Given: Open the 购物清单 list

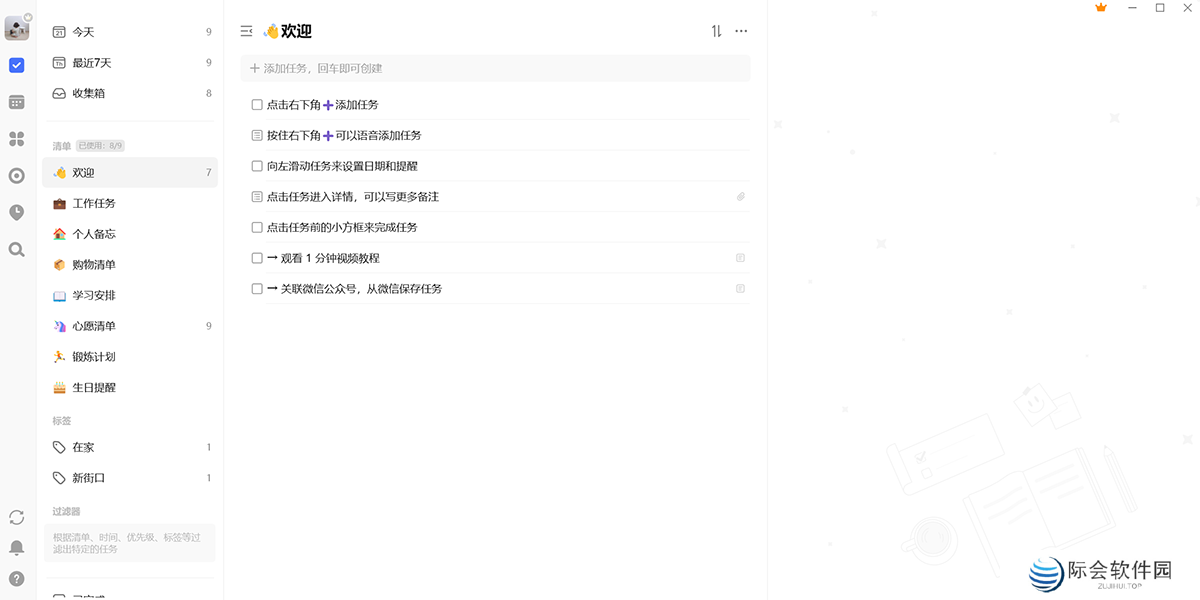Looking at the screenshot, I should coord(97,264).
